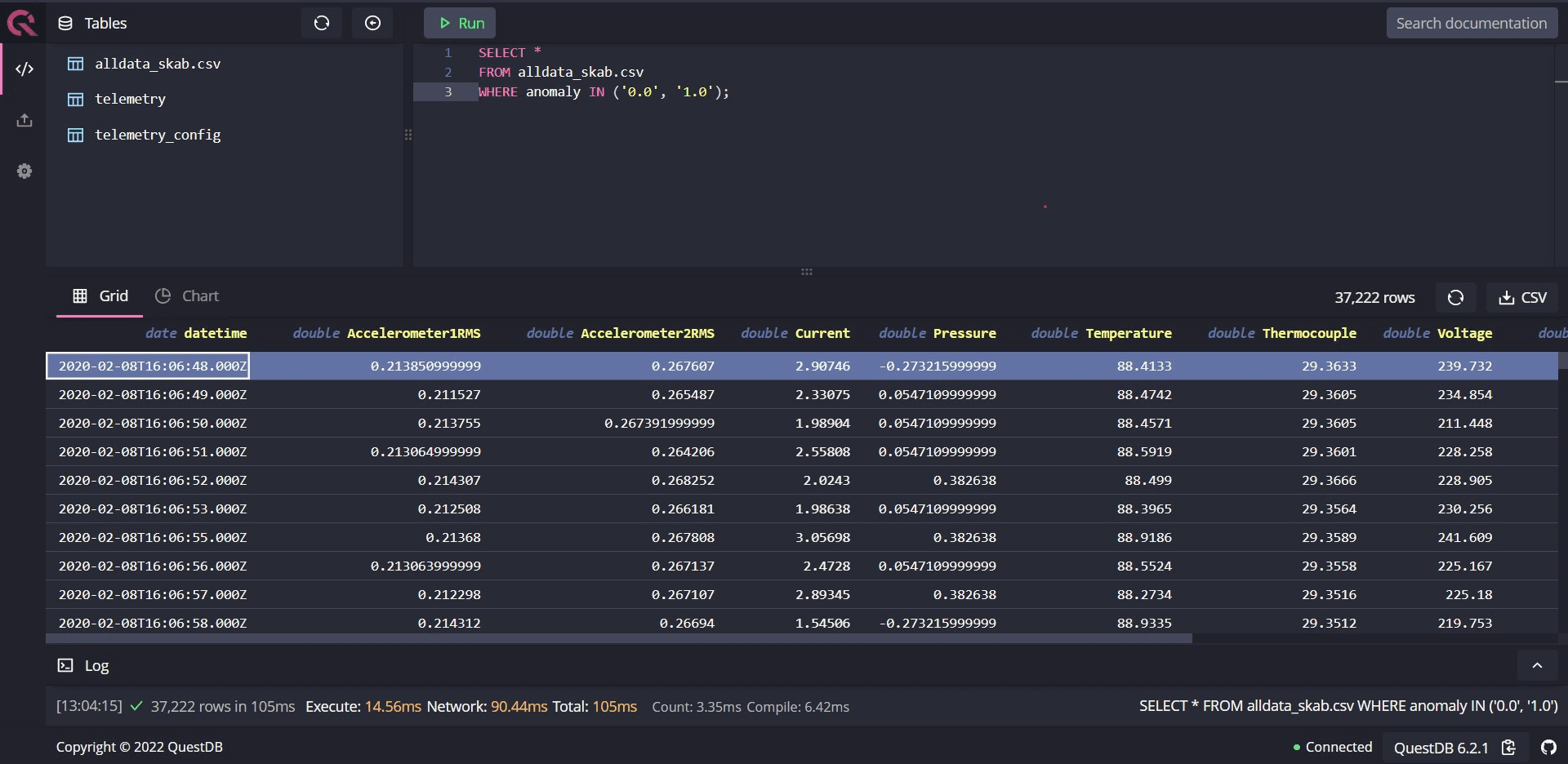Click the QuestDB logo icon
This screenshot has height=764, width=1568.
tap(22, 23)
